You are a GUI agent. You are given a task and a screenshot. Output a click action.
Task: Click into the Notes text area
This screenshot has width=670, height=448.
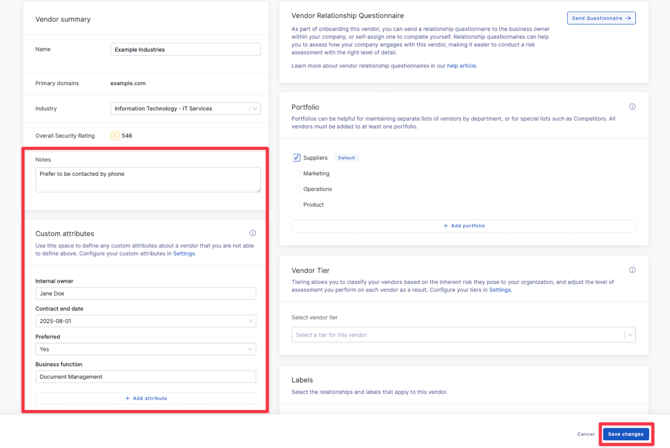147,179
